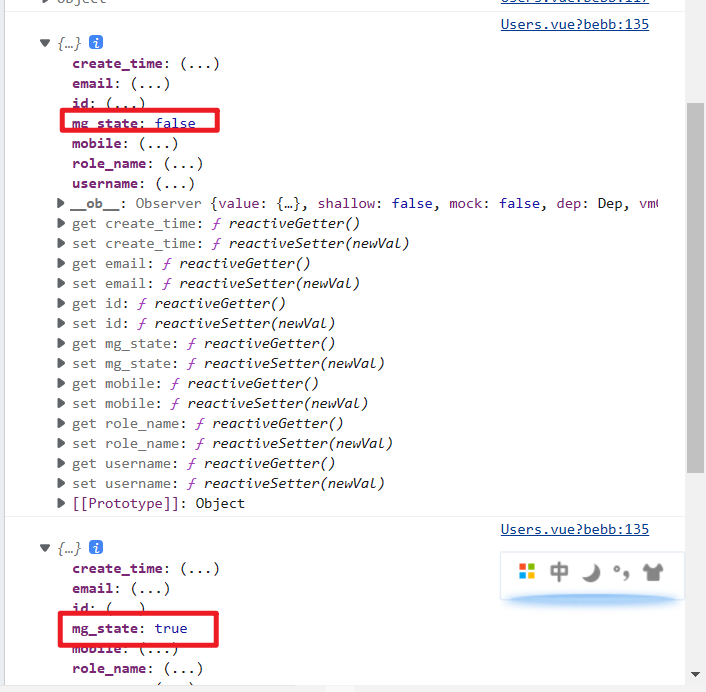Expand the set email reactiveSetter row
Screen dimensions: 706x692
[61, 283]
